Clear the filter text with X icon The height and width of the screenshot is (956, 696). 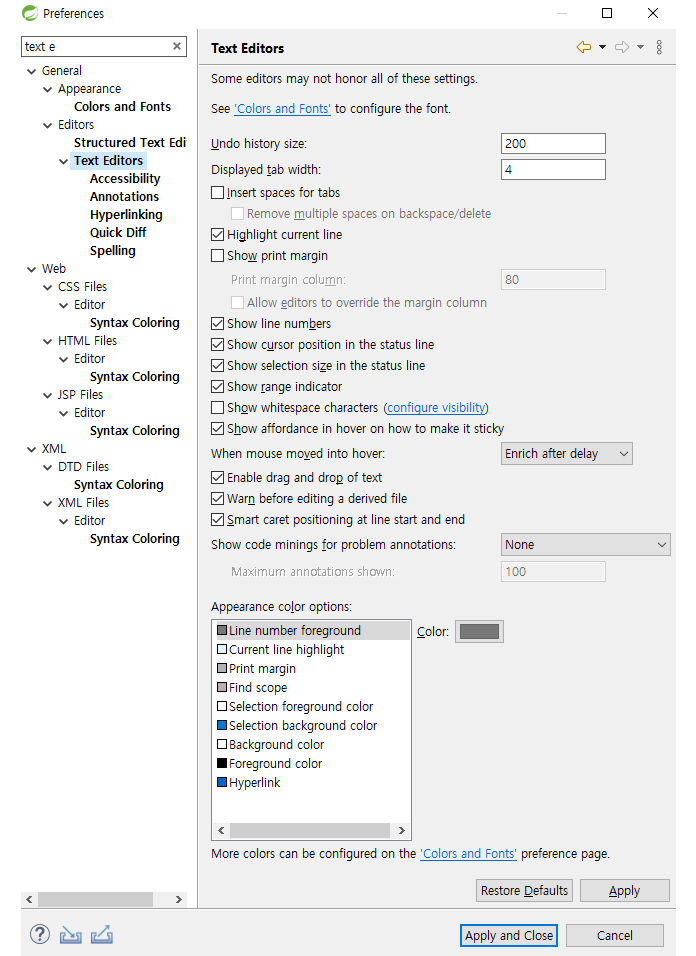tap(177, 46)
